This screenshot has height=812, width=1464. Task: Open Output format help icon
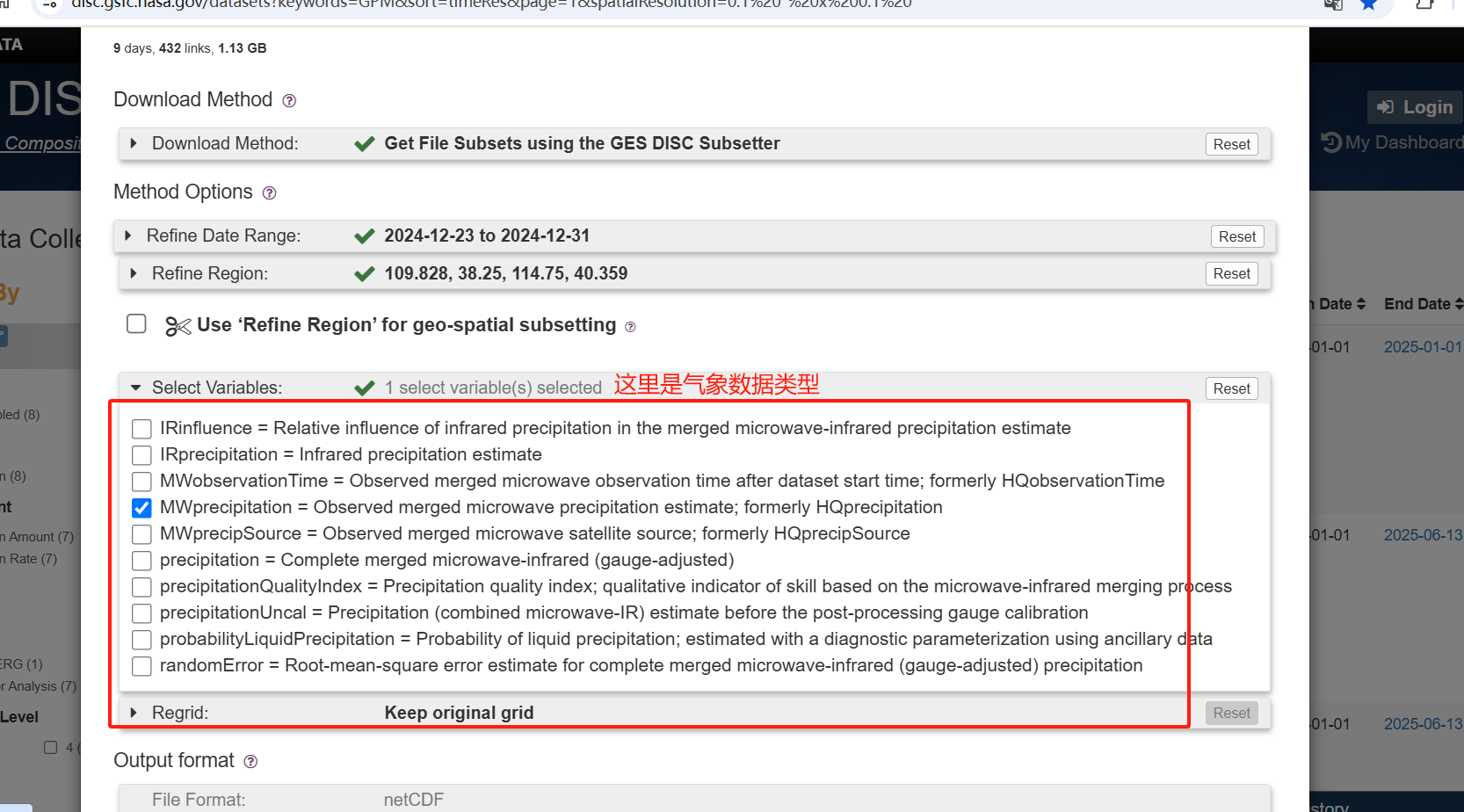click(250, 762)
